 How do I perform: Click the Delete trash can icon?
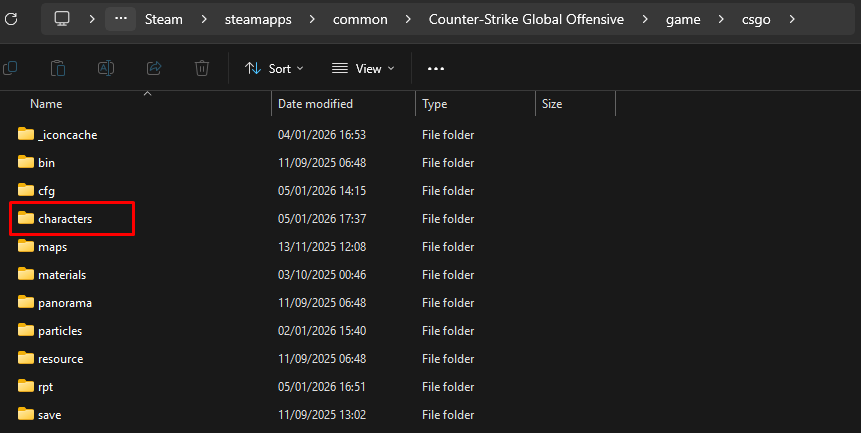point(202,68)
